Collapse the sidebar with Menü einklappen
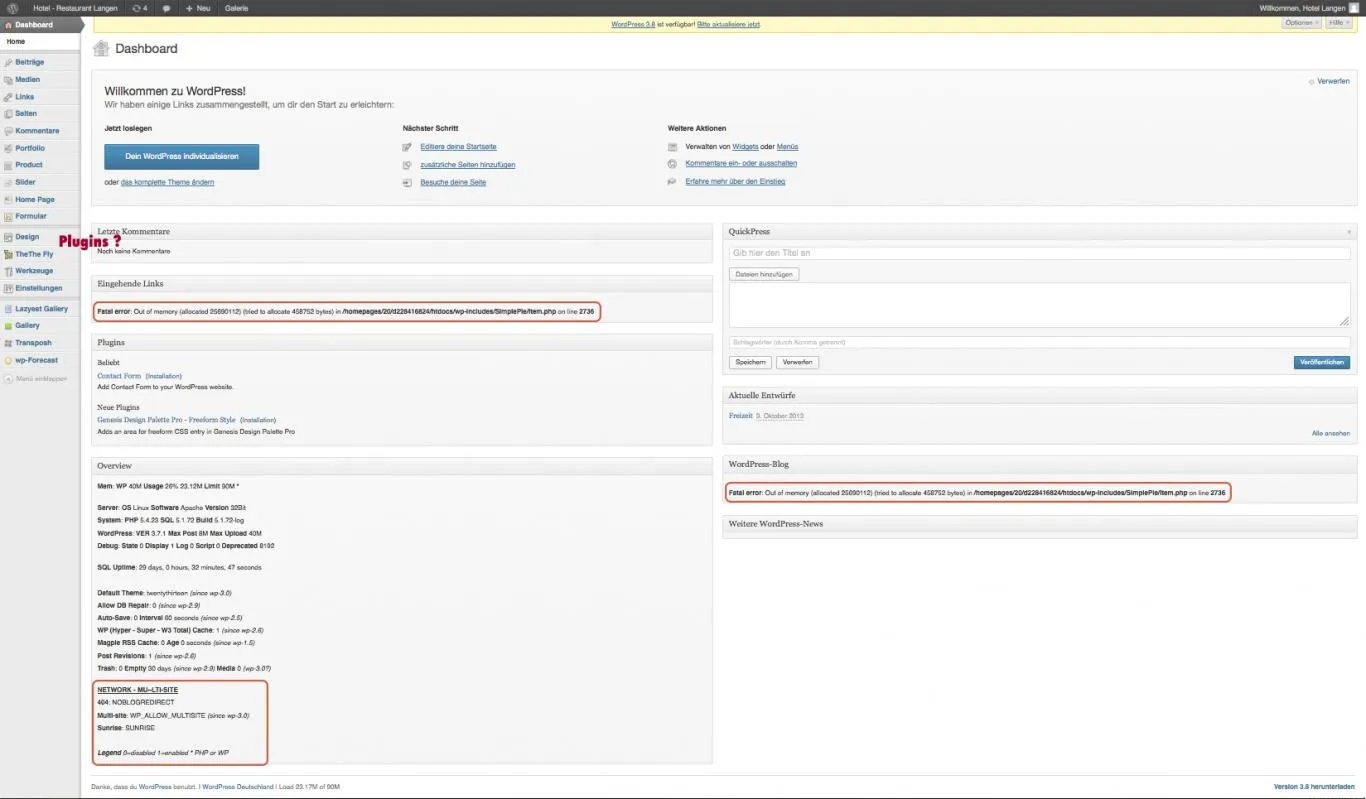The image size is (1366, 799). click(36, 379)
